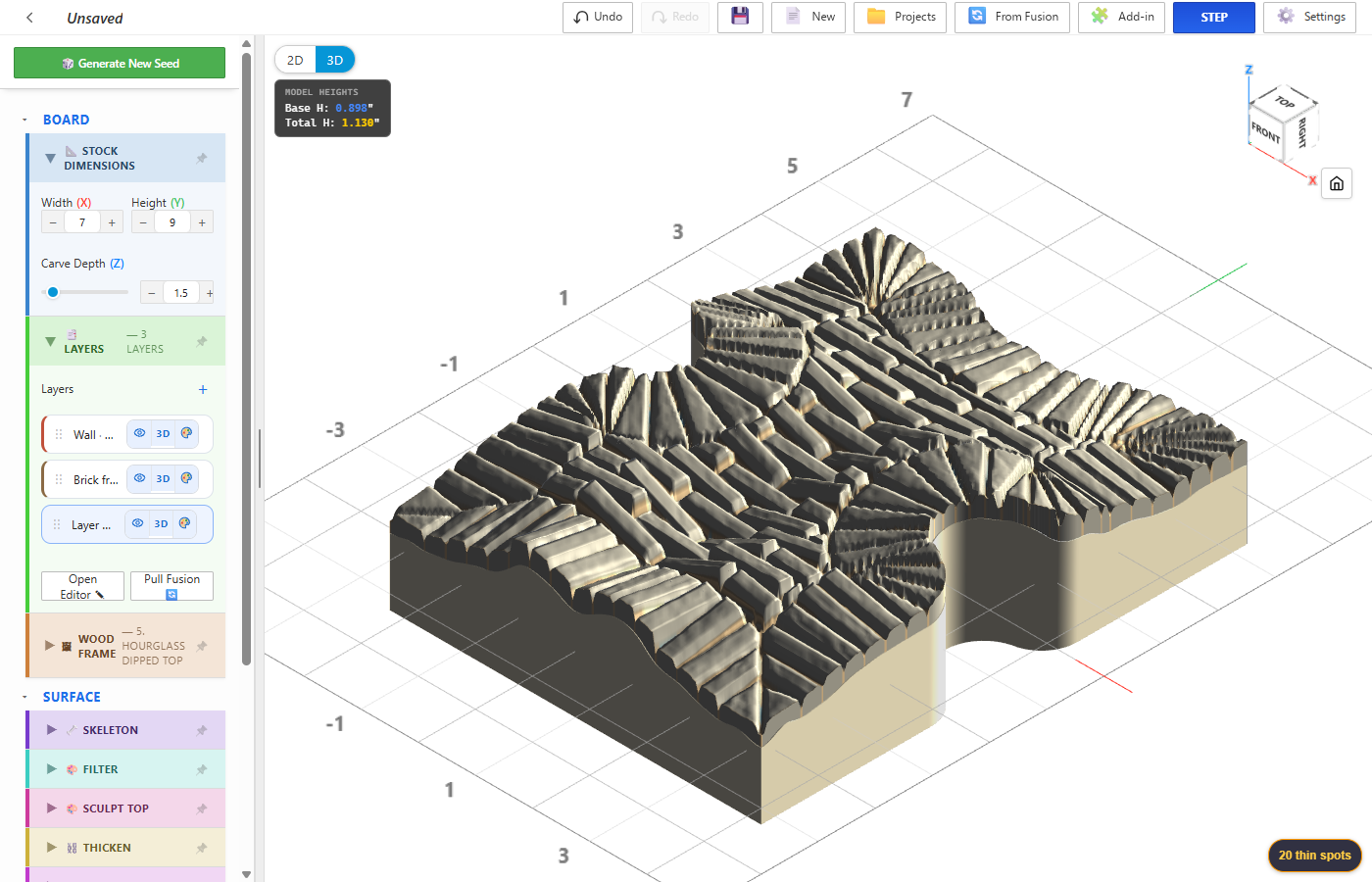1372x882 pixels.
Task: Expand the Filter section
Action: [52, 769]
